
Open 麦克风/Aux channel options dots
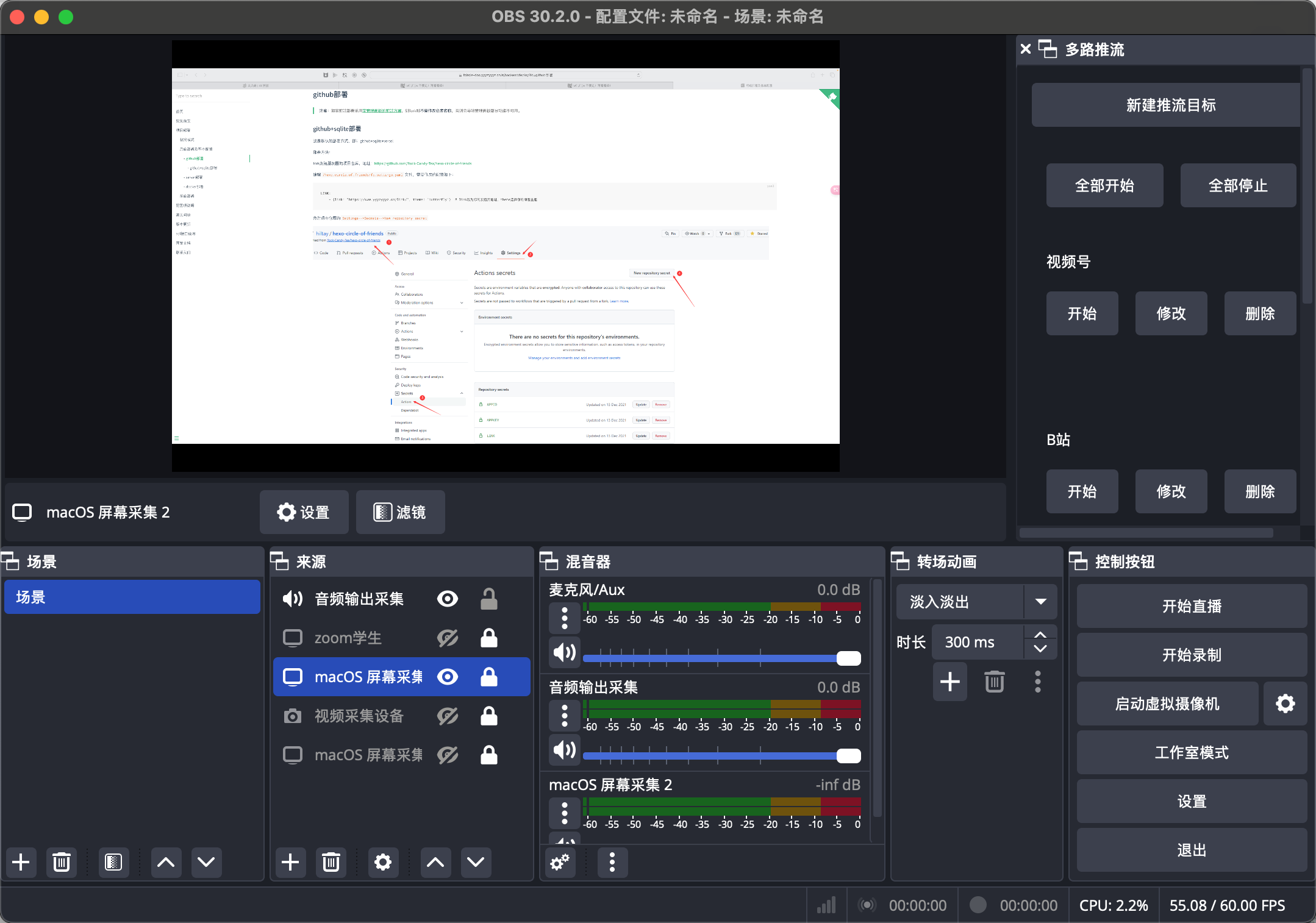point(565,618)
